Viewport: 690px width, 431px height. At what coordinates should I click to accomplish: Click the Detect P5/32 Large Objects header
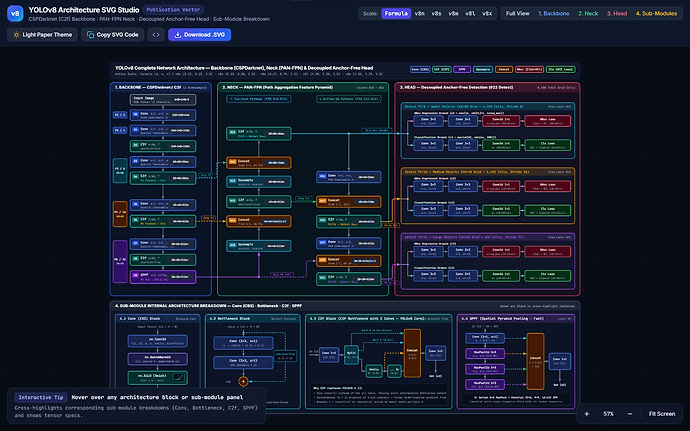point(464,237)
